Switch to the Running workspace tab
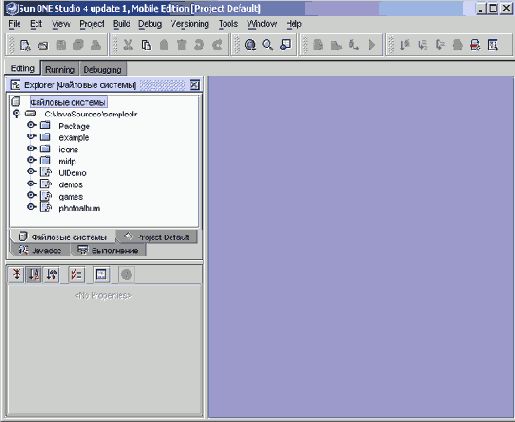 (60, 69)
